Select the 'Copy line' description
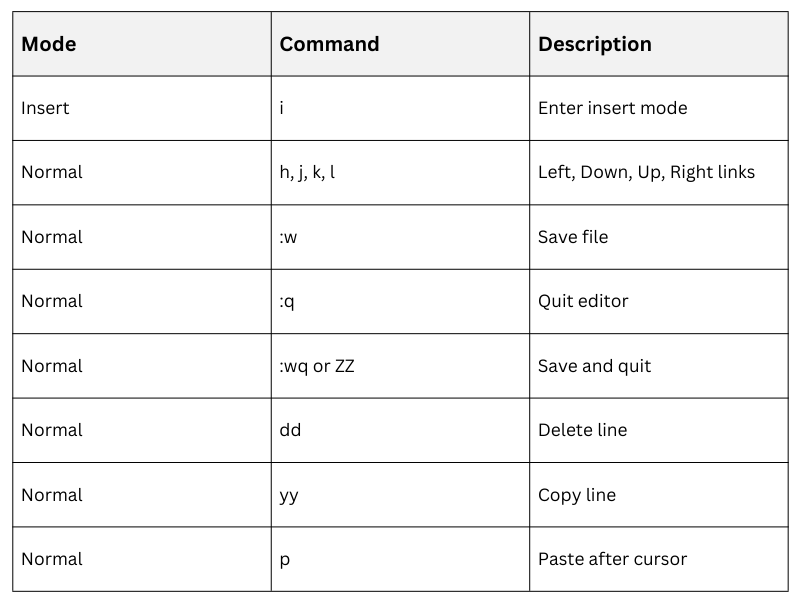Screen dimensions: 800x600 (576, 495)
